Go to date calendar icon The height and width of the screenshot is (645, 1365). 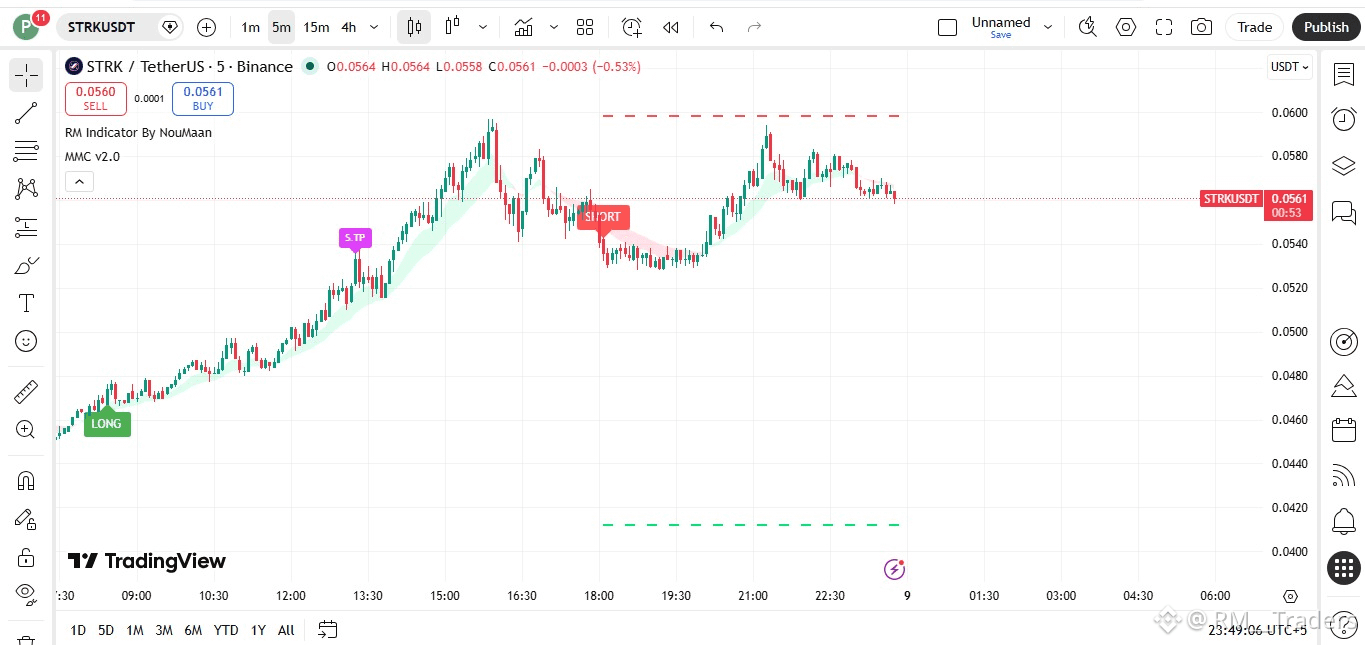(327, 630)
